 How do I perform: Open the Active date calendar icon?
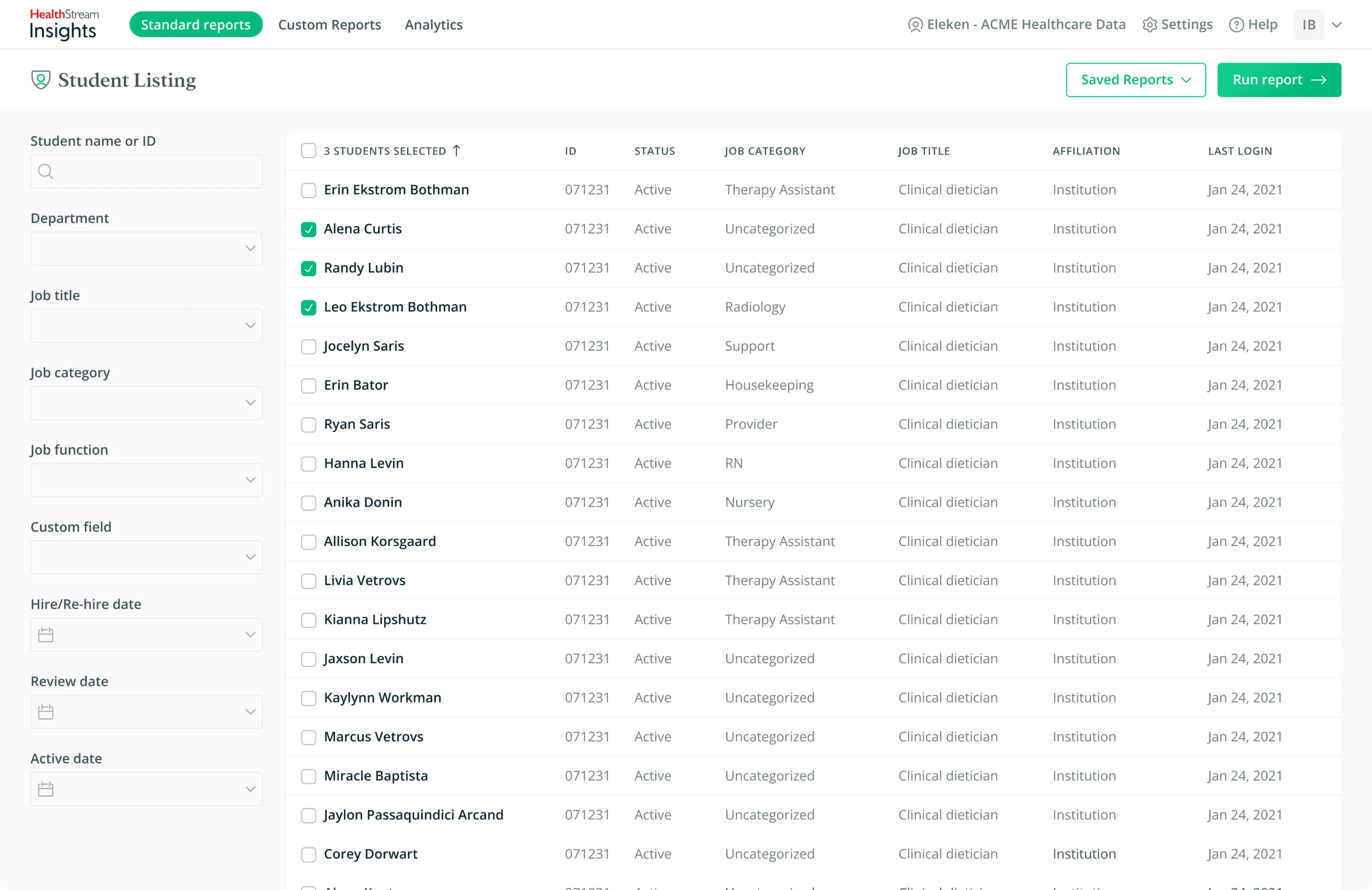(x=46, y=789)
